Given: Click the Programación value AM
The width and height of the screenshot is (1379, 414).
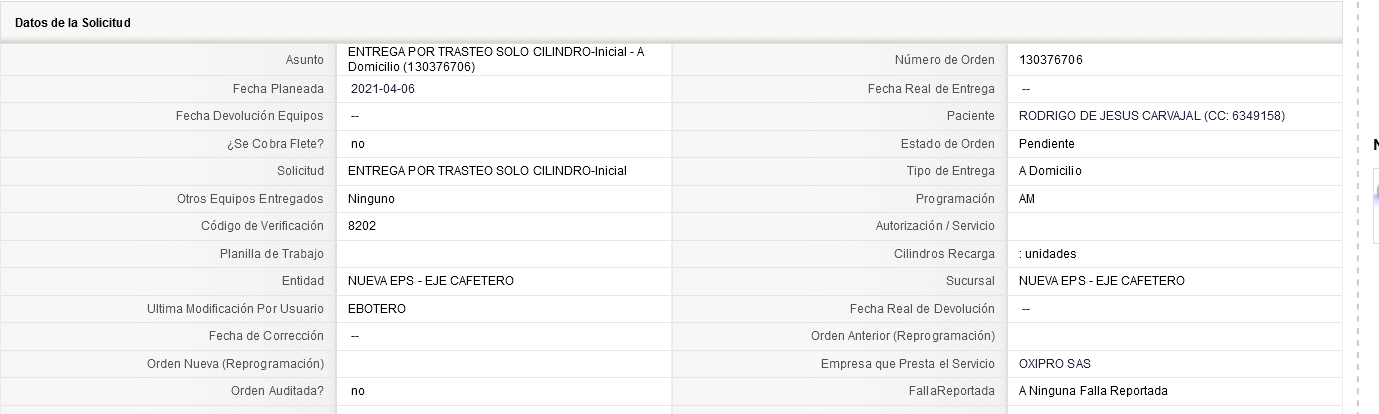Looking at the screenshot, I should [1027, 199].
